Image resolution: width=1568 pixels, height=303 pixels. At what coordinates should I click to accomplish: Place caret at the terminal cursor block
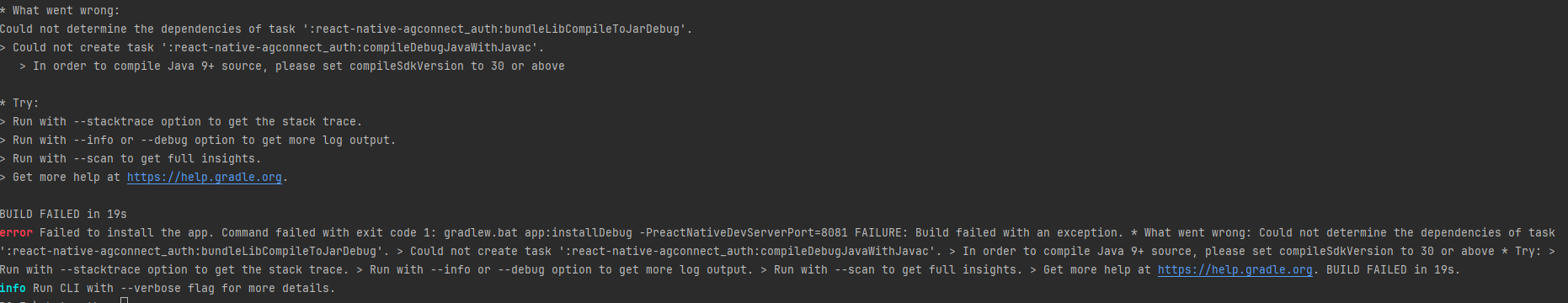coord(125,300)
